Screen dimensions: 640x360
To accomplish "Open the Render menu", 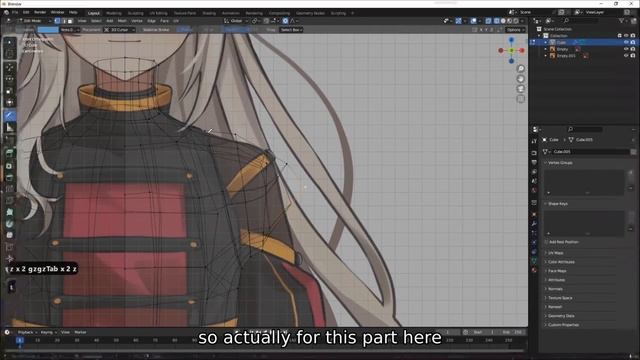I will click(x=40, y=13).
